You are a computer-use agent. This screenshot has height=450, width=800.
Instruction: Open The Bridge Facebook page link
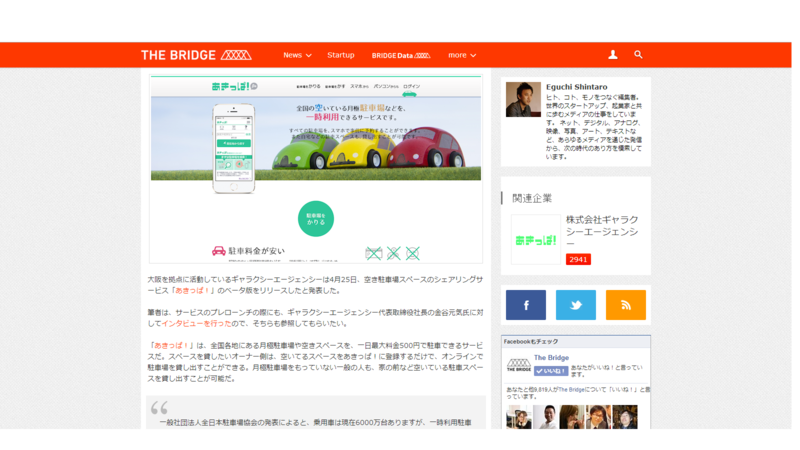[551, 358]
